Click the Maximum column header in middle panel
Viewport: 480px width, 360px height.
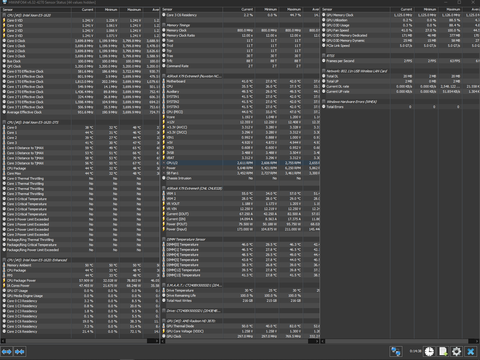pos(290,10)
